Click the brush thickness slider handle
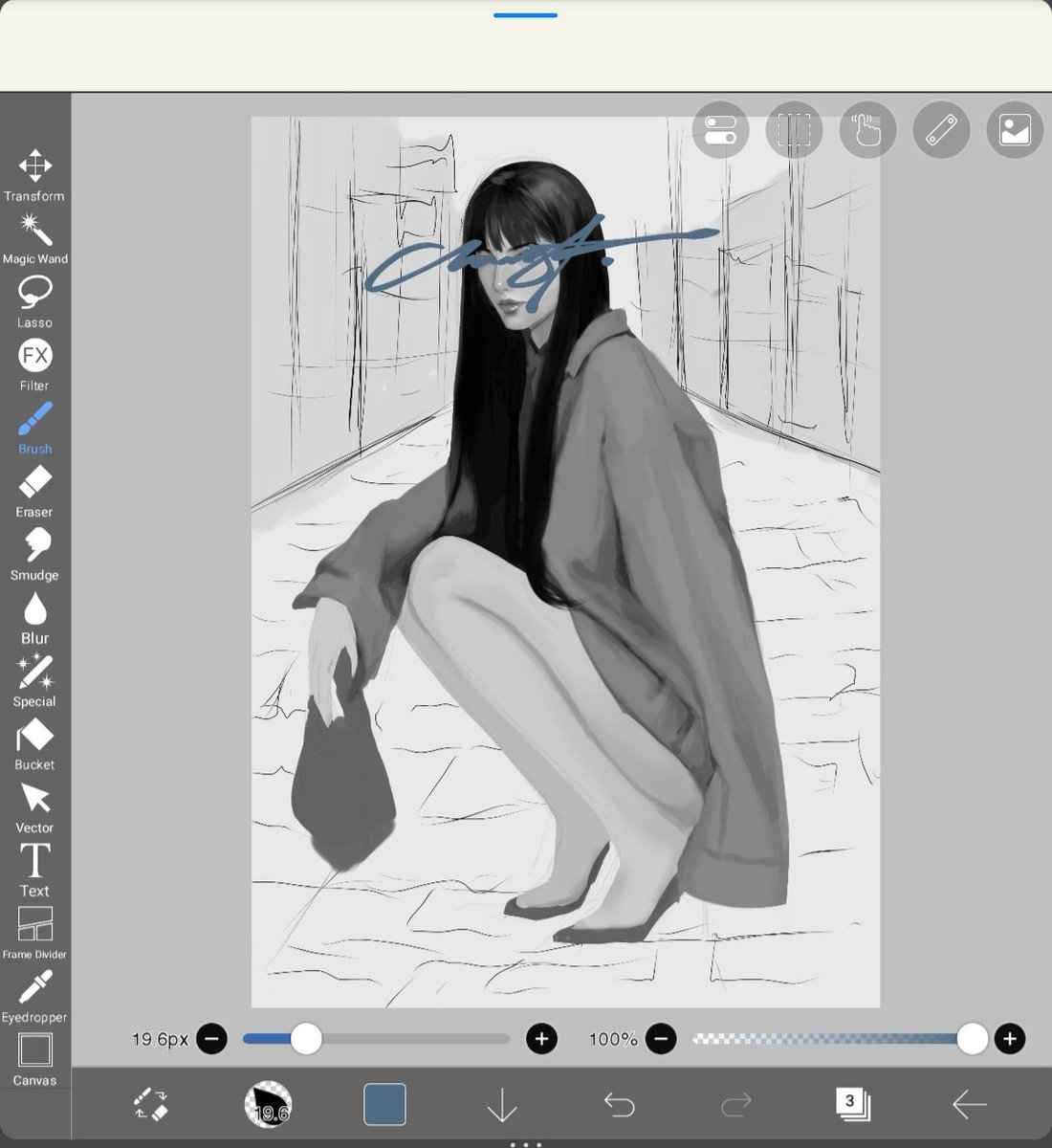This screenshot has width=1052, height=1148. point(306,1039)
